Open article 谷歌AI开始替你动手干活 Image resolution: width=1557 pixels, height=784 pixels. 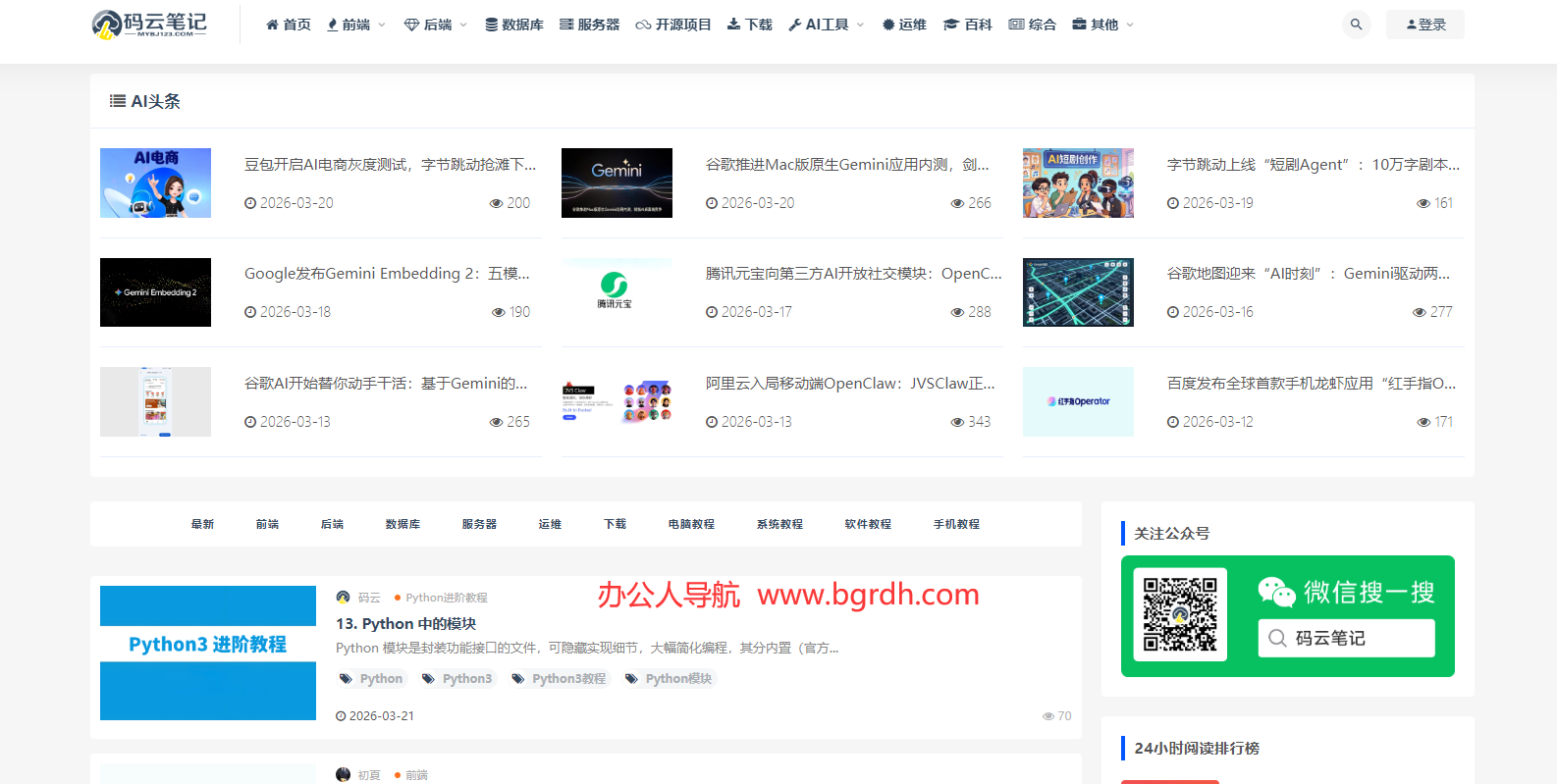point(386,384)
